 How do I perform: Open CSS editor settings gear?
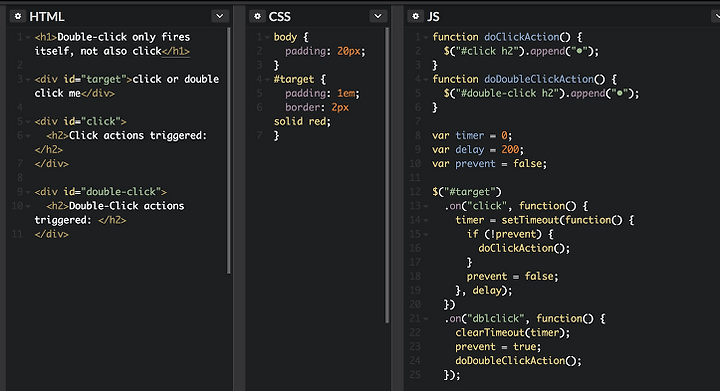(258, 17)
